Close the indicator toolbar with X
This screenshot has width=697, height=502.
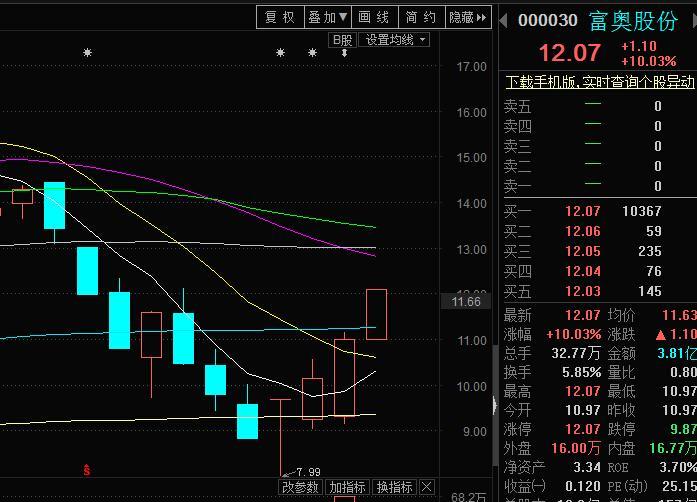point(428,487)
